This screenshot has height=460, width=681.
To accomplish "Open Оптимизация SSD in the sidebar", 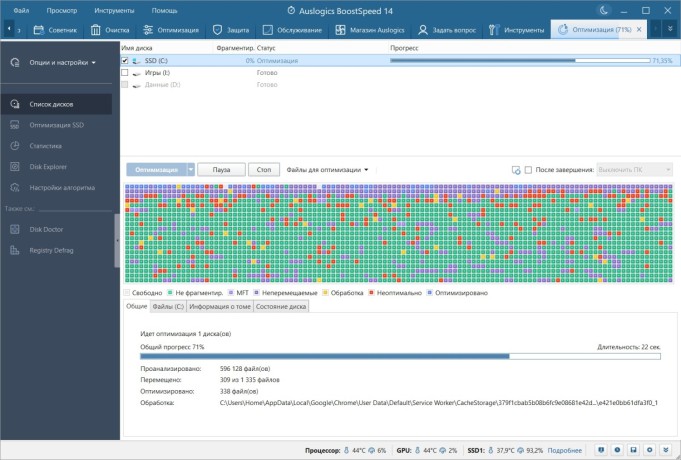I will click(55, 125).
